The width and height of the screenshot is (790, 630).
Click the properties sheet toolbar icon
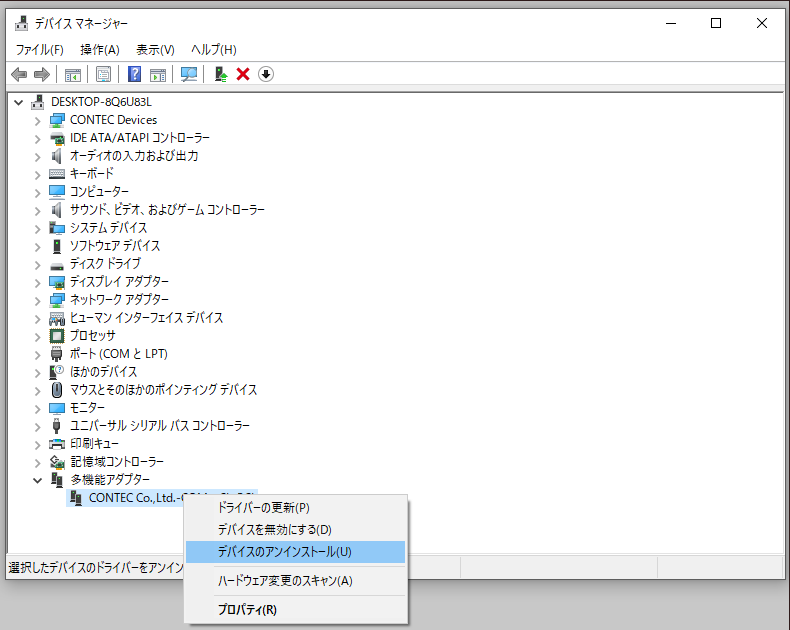tap(103, 75)
